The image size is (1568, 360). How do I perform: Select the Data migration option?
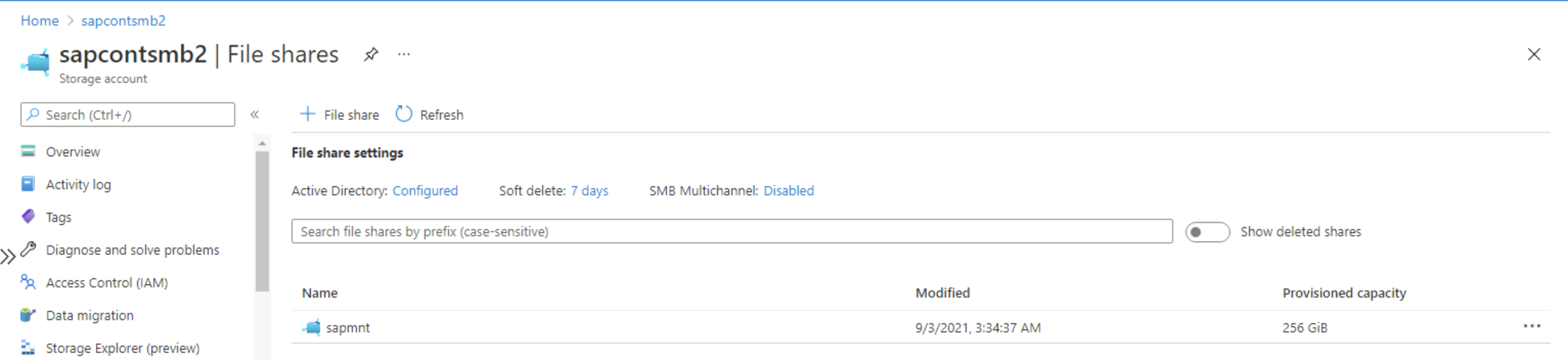pyautogui.click(x=89, y=315)
